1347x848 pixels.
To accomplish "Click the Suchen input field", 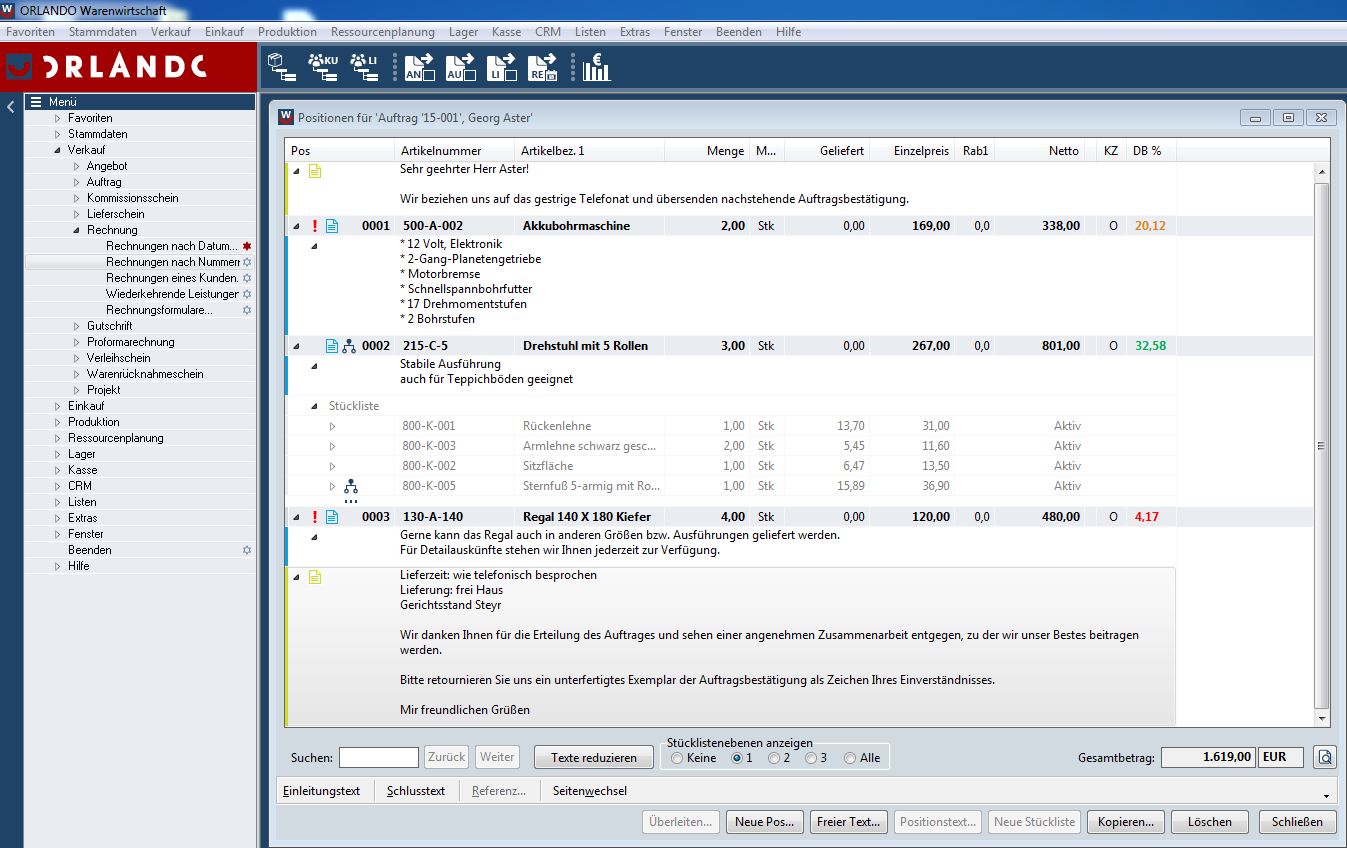I will point(379,757).
